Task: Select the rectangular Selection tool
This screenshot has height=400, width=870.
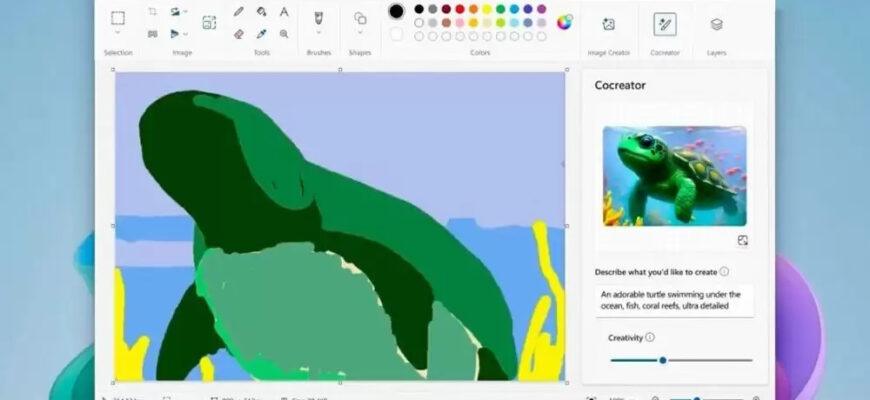Action: point(118,18)
